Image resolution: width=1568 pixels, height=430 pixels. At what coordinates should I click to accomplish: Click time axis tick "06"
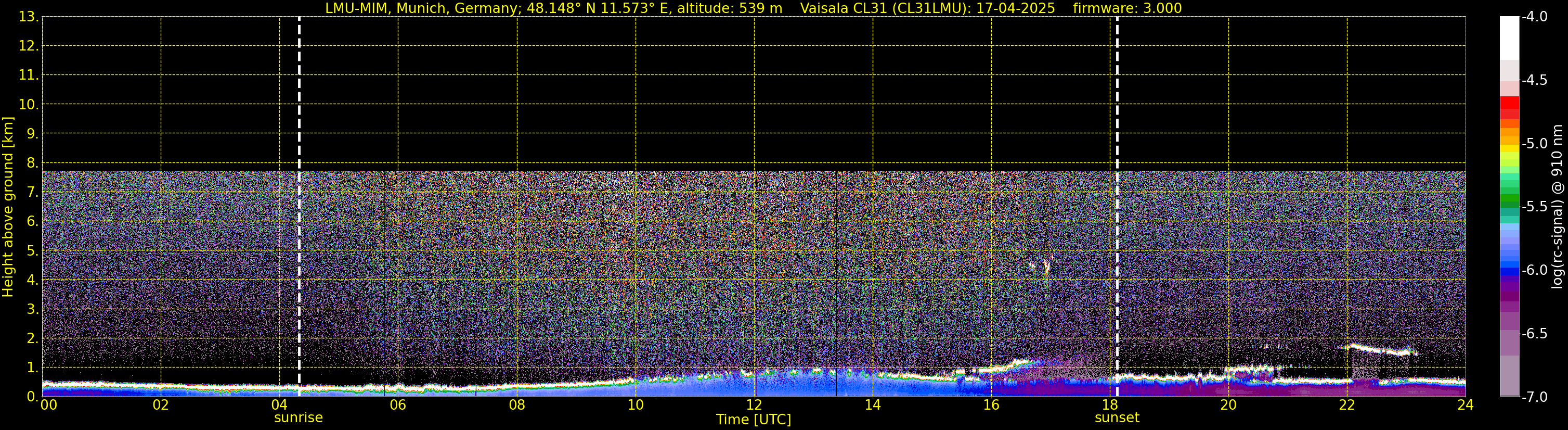[x=398, y=406]
